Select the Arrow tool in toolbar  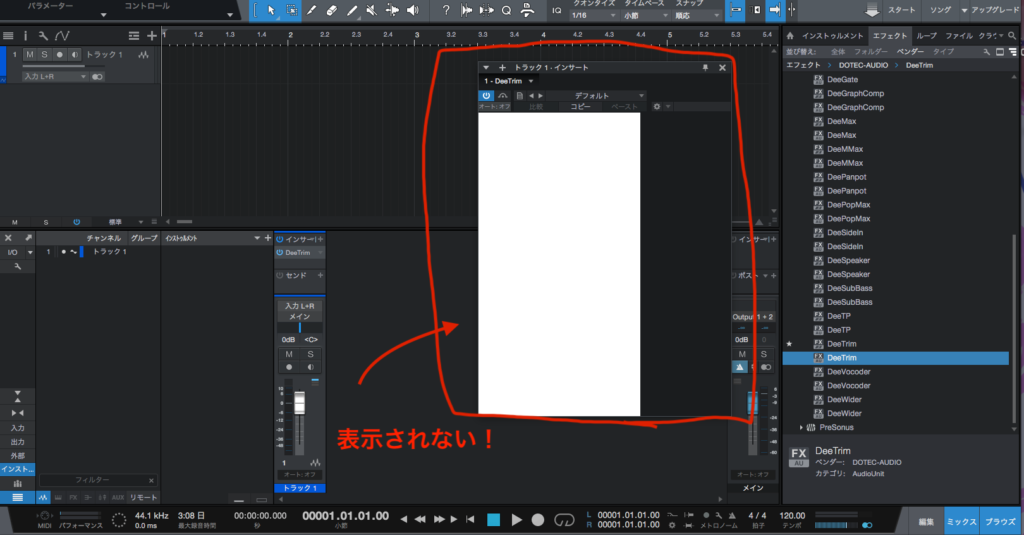tap(270, 11)
